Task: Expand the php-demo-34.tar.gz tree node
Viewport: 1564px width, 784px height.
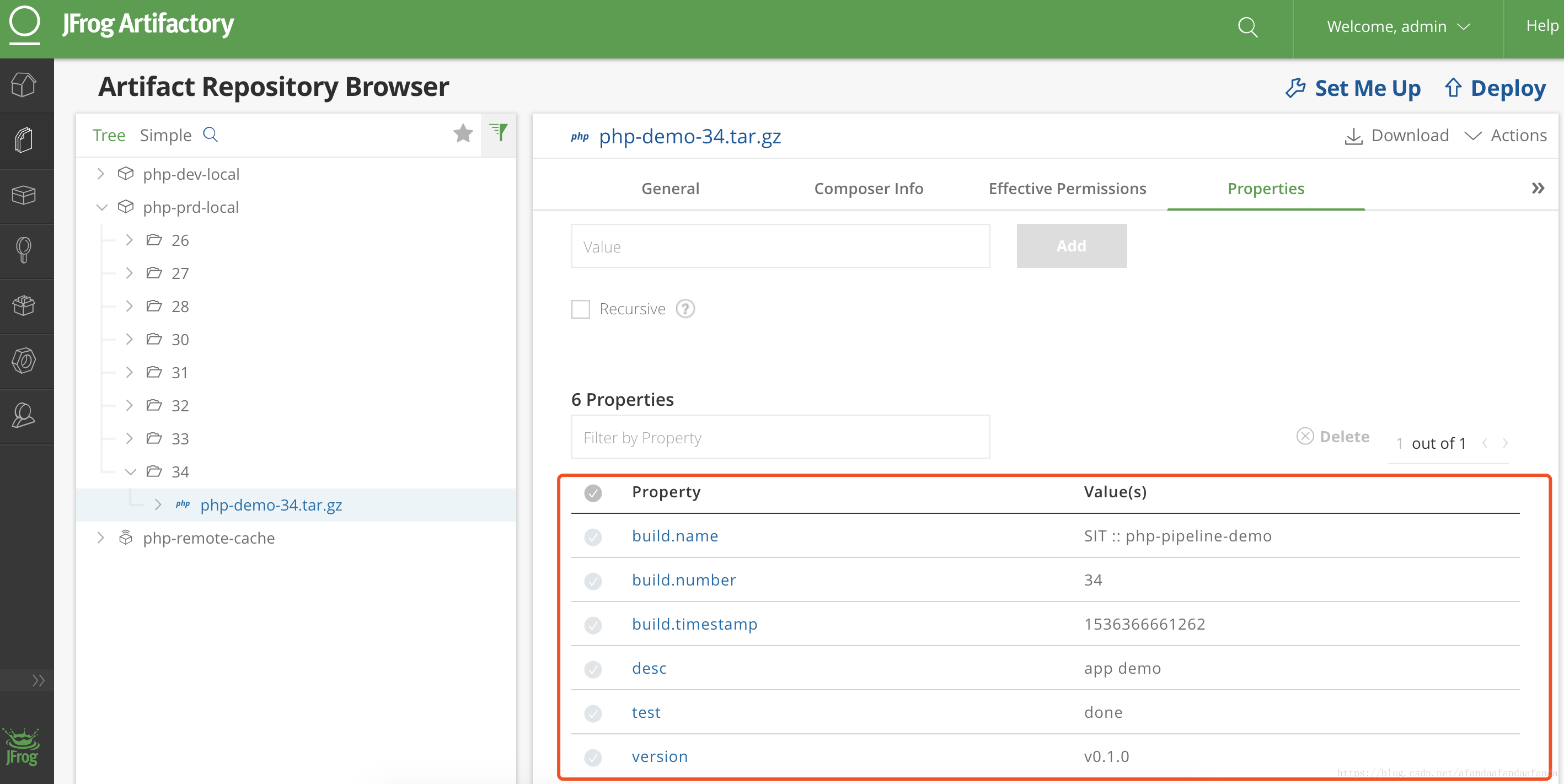Action: coord(158,504)
